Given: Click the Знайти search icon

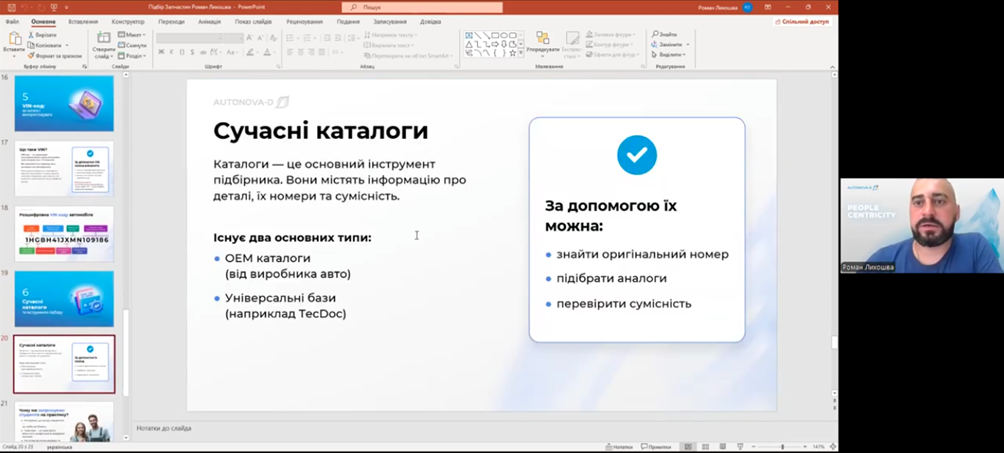Looking at the screenshot, I should pos(655,35).
